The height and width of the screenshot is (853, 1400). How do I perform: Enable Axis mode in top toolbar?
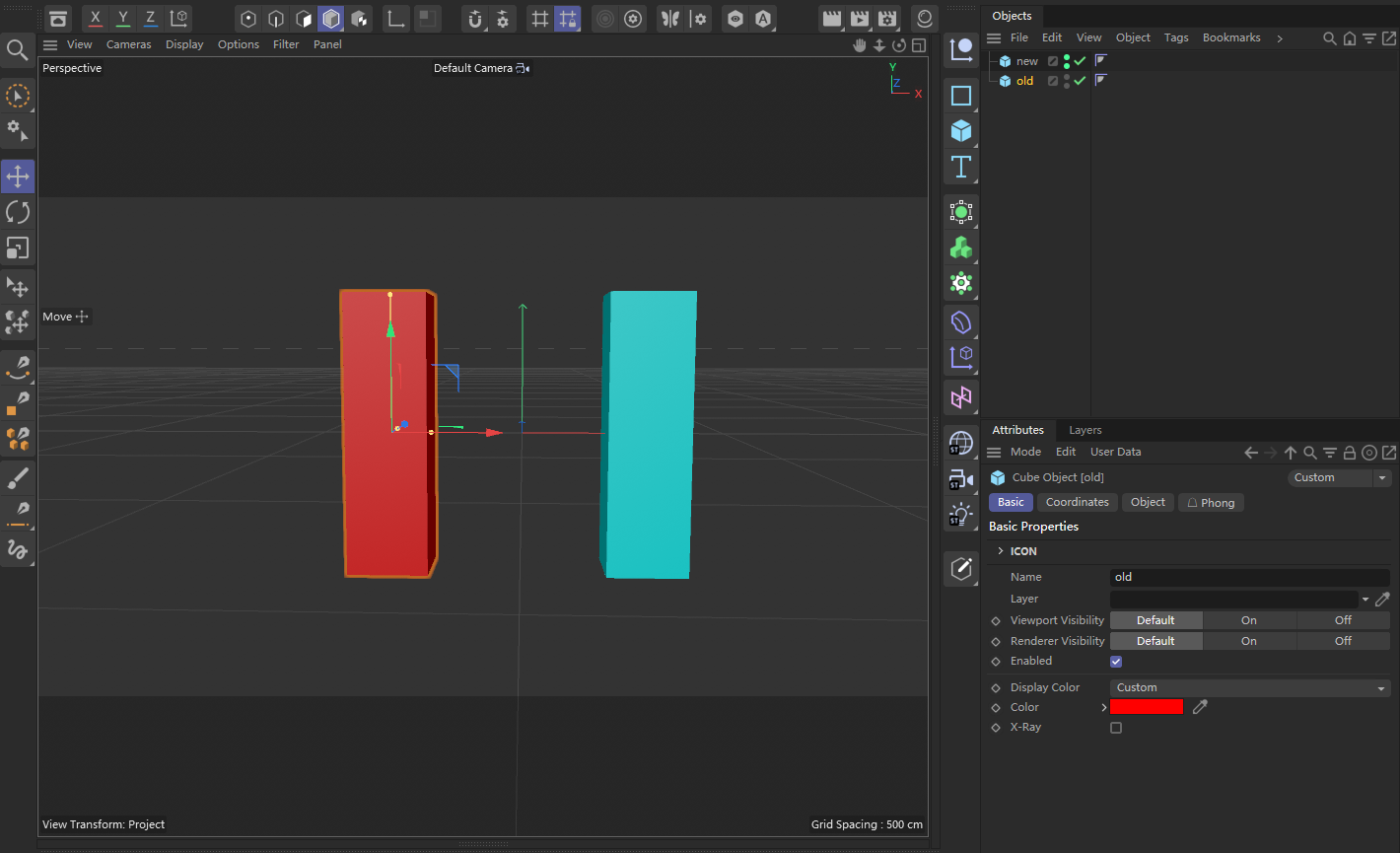(x=396, y=18)
